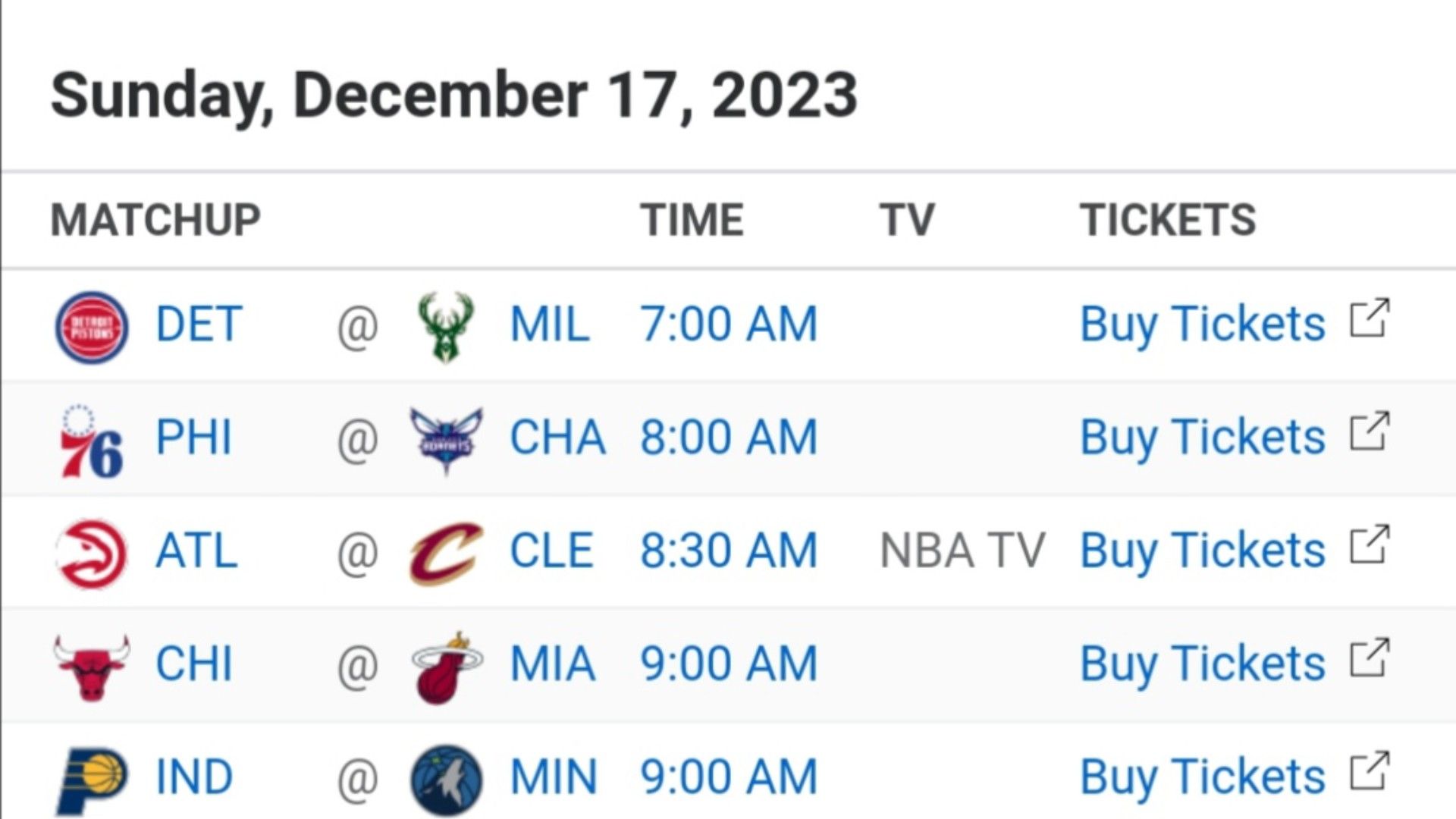Open the Chicago Bulls logo
This screenshot has height=819, width=1456.
pyautogui.click(x=92, y=667)
